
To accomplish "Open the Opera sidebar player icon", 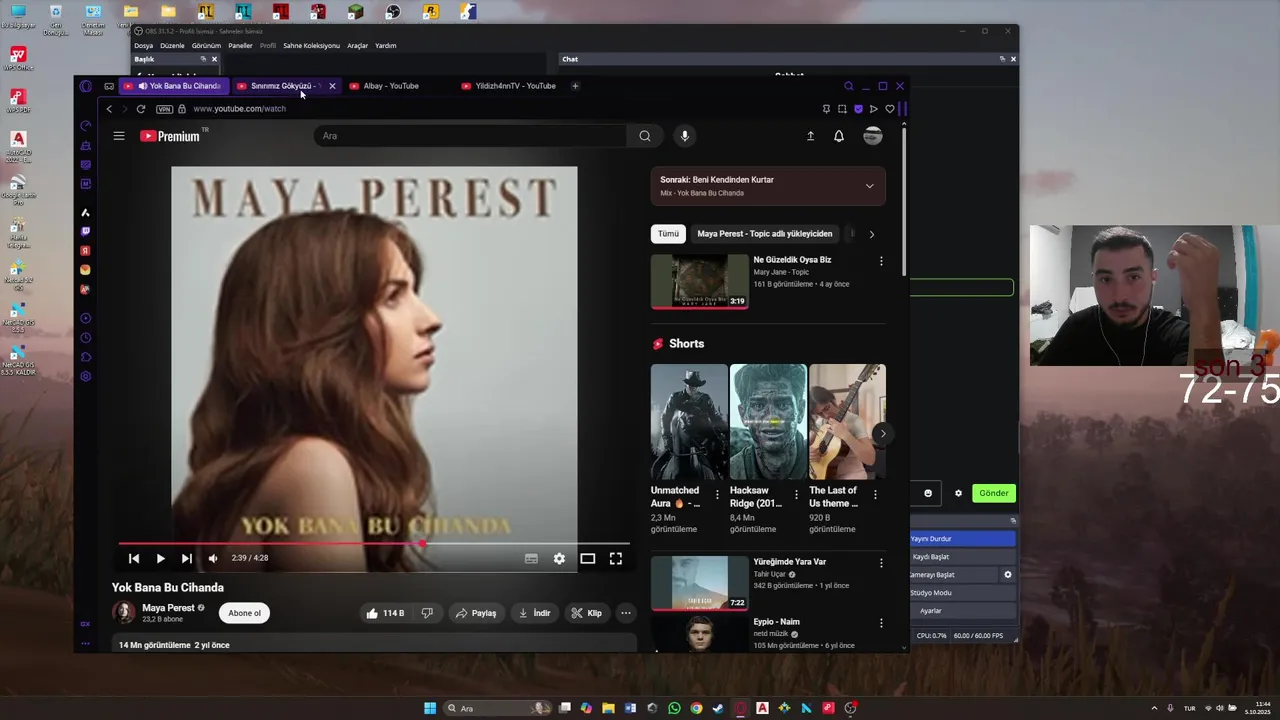I will pyautogui.click(x=86, y=318).
